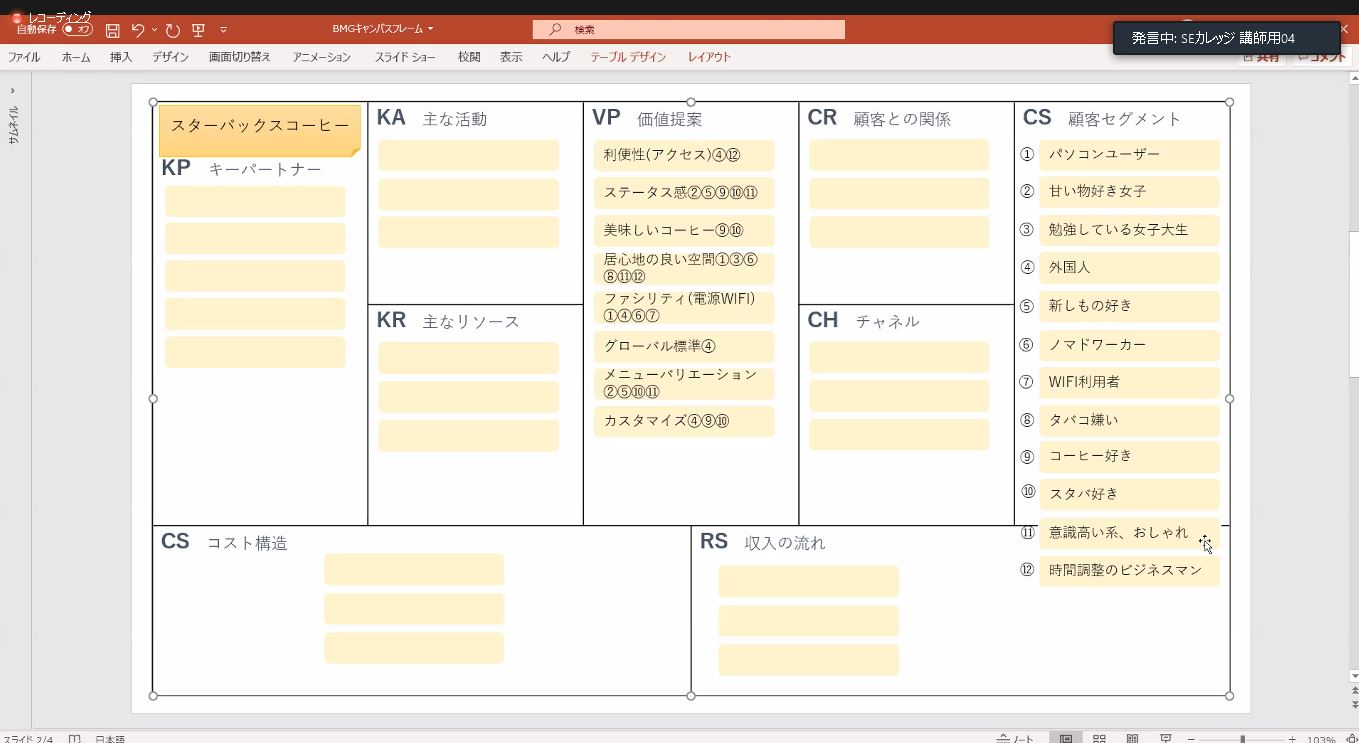Viewport: 1359px width, 743px height.
Task: Click the ノート notes button in status bar
Action: [1016, 739]
